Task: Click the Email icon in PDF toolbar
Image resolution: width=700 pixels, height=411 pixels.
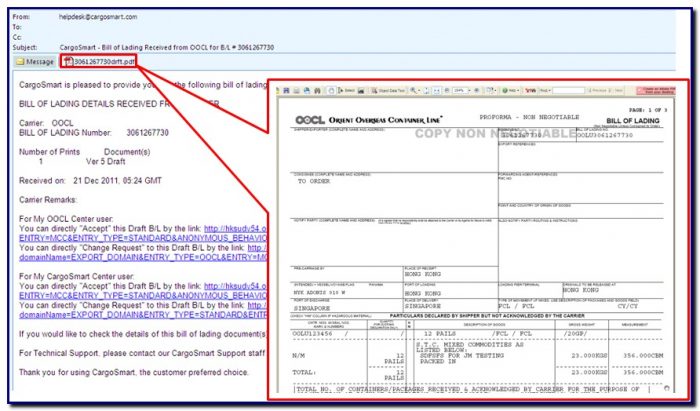Action: [307, 91]
